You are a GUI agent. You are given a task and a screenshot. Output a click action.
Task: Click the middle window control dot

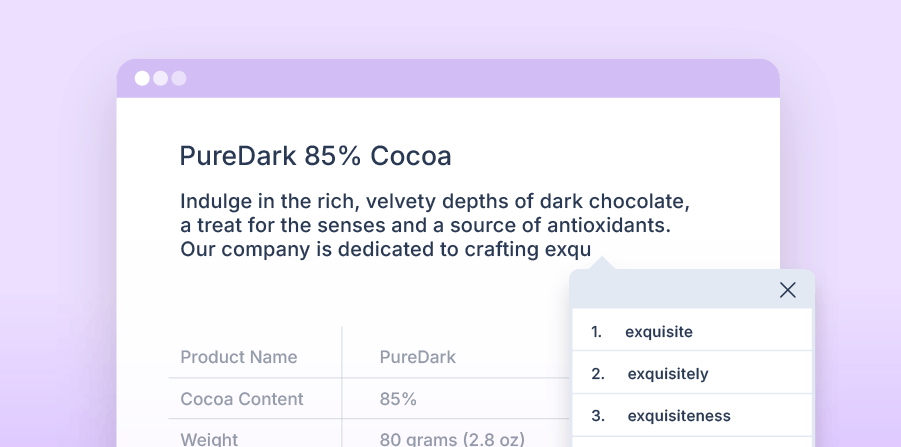coord(160,78)
